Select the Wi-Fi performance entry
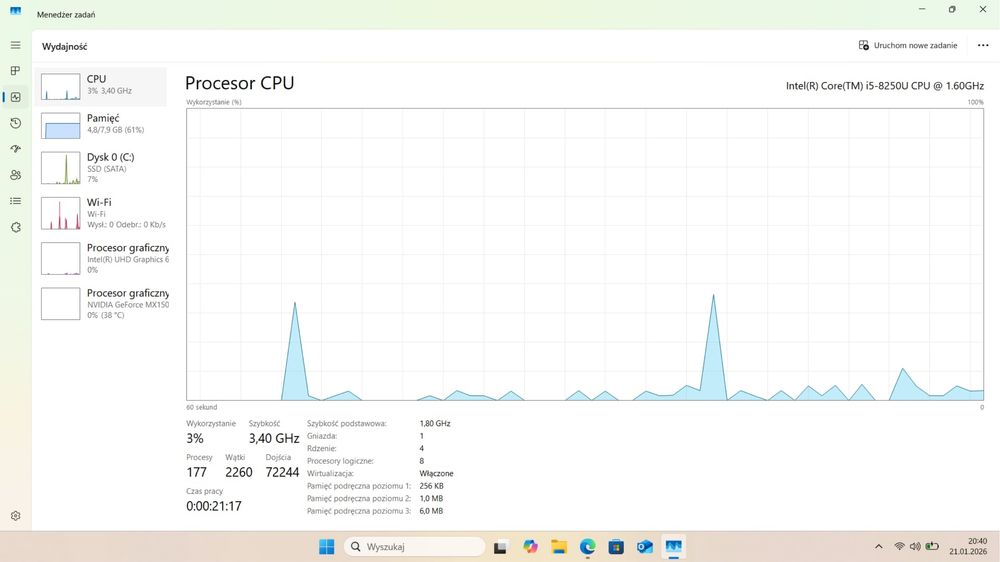Image resolution: width=1000 pixels, height=562 pixels. (102, 212)
